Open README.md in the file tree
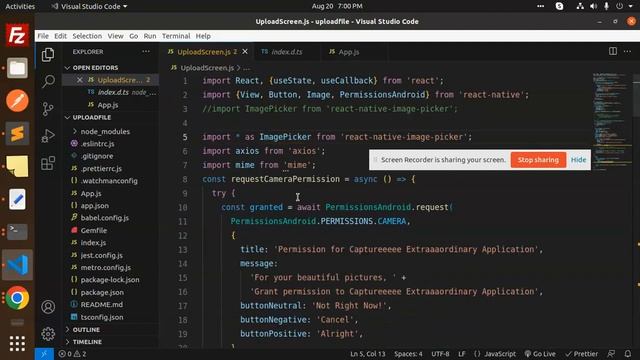This screenshot has width=640, height=360. (102, 304)
